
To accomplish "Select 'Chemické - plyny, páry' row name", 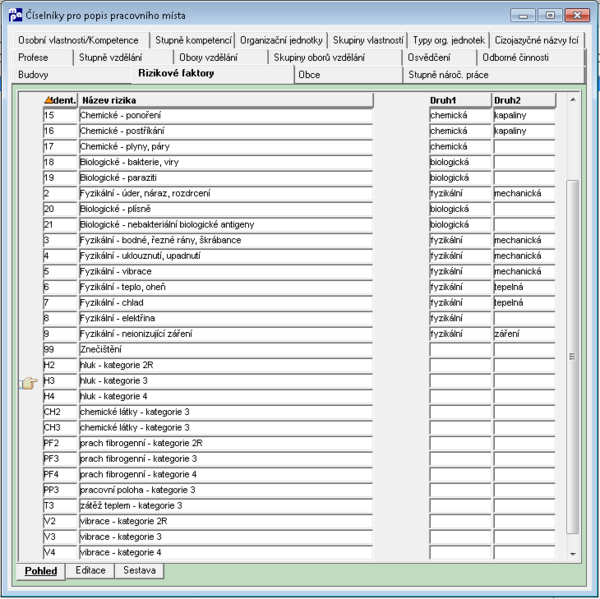I will pos(226,147).
